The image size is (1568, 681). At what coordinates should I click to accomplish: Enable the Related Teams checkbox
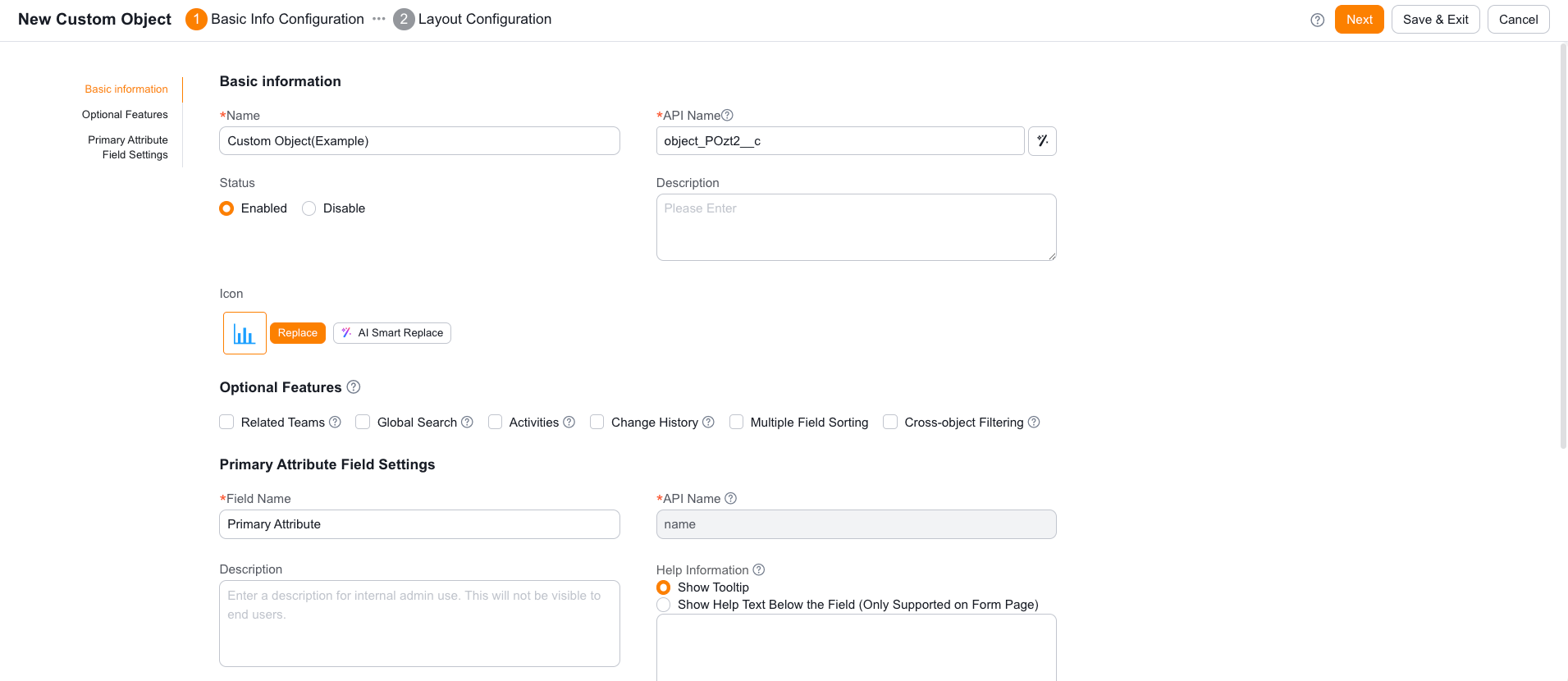226,423
